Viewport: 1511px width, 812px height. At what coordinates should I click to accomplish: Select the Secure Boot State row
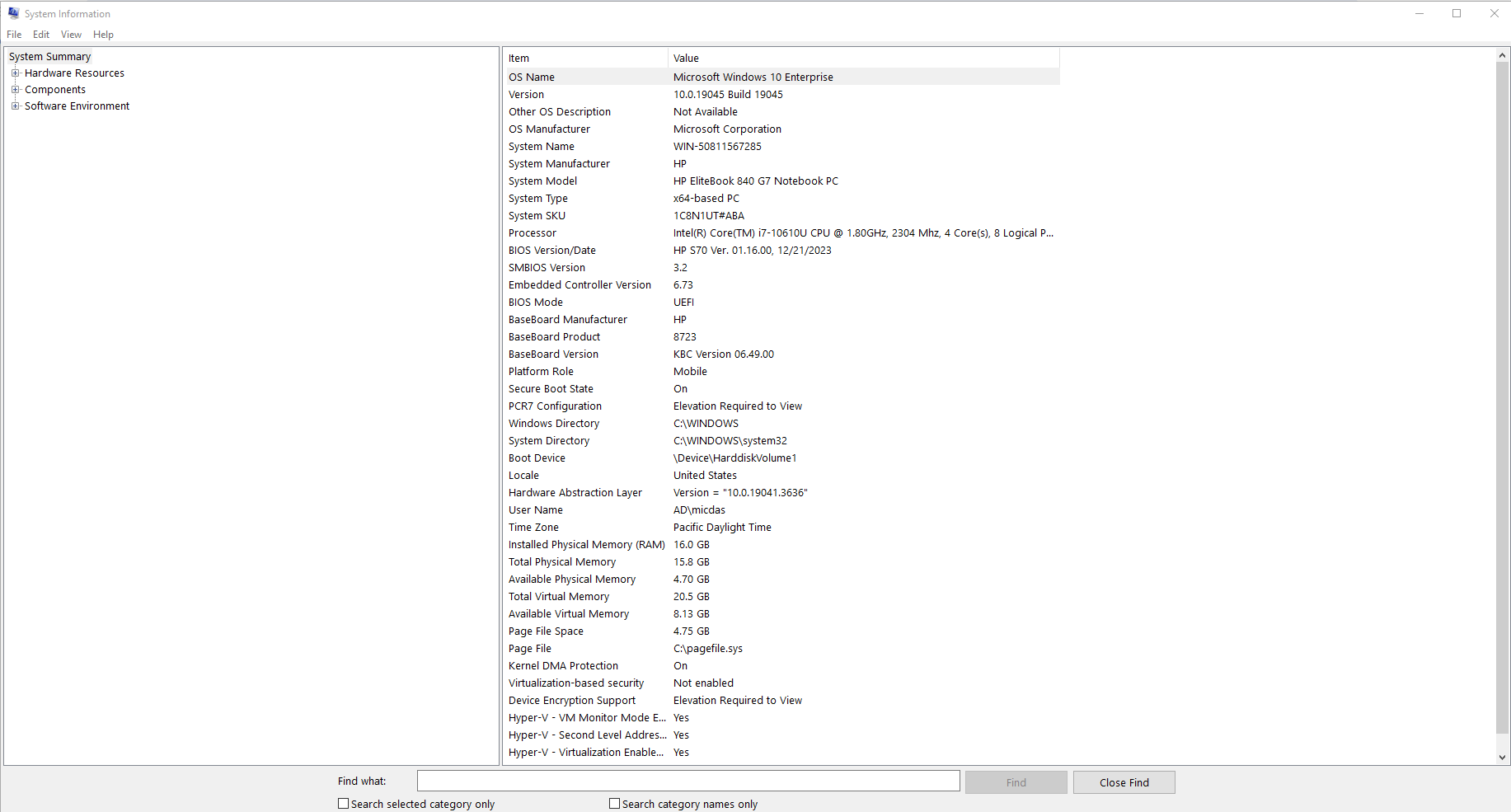[781, 388]
